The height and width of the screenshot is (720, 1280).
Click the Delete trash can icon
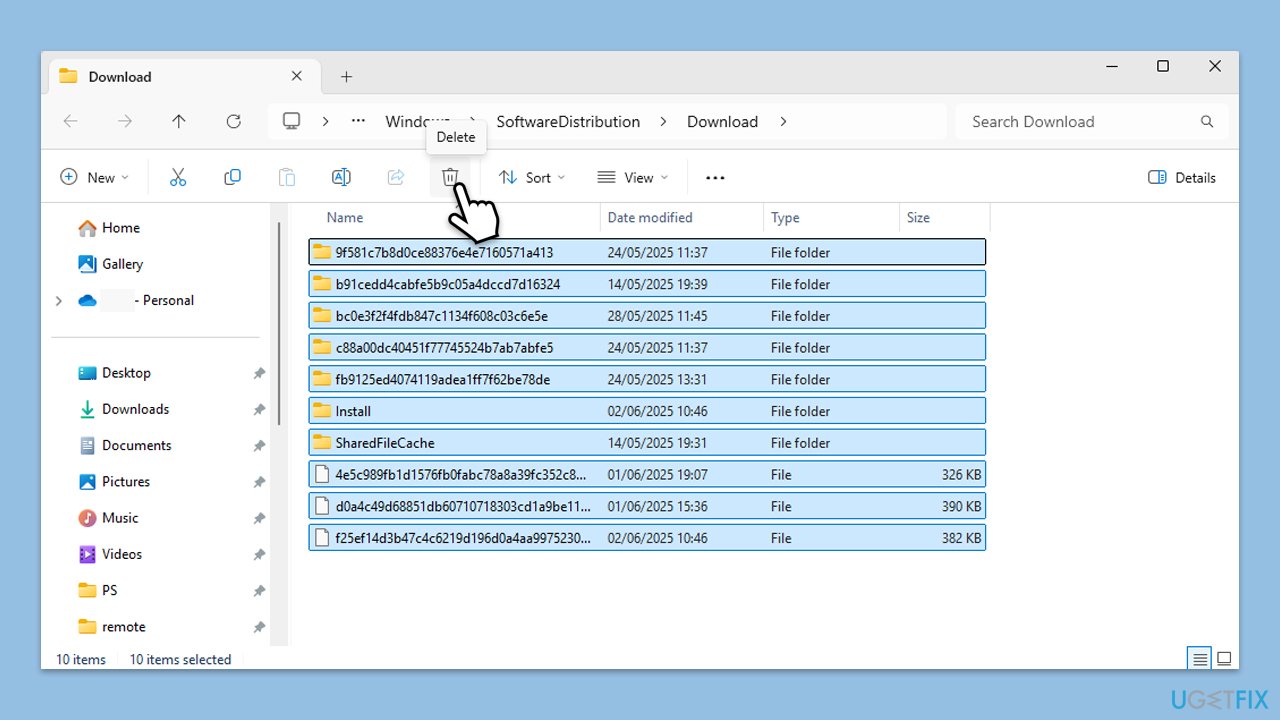[450, 177]
